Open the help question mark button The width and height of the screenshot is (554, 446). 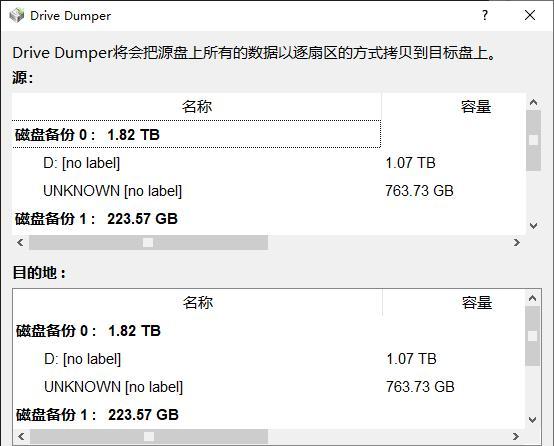pos(485,15)
